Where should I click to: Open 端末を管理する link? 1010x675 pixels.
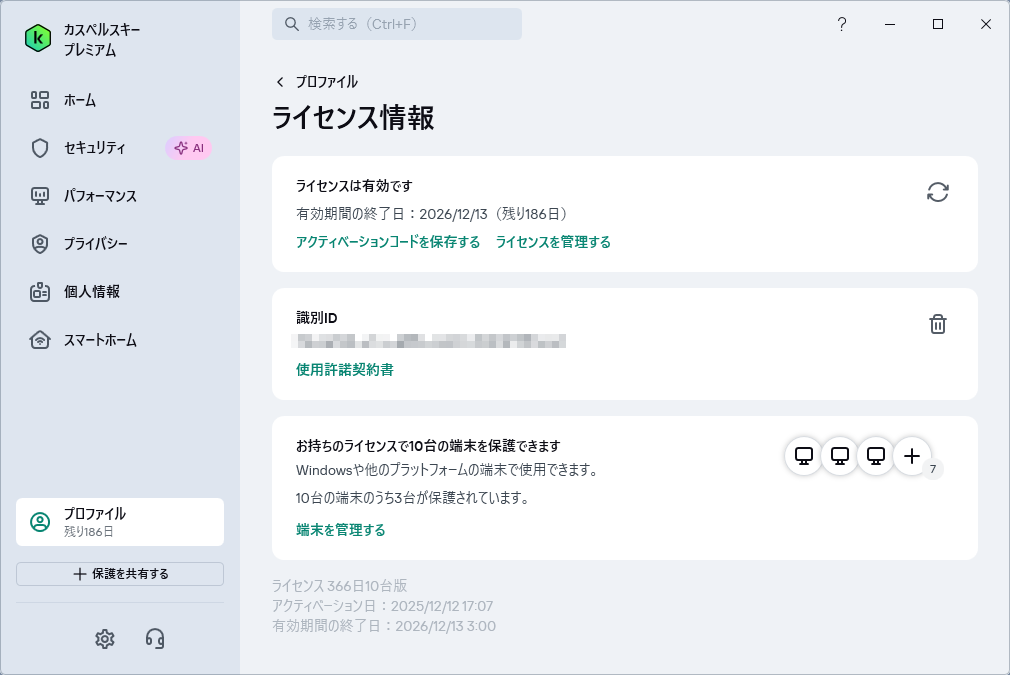coord(341,530)
